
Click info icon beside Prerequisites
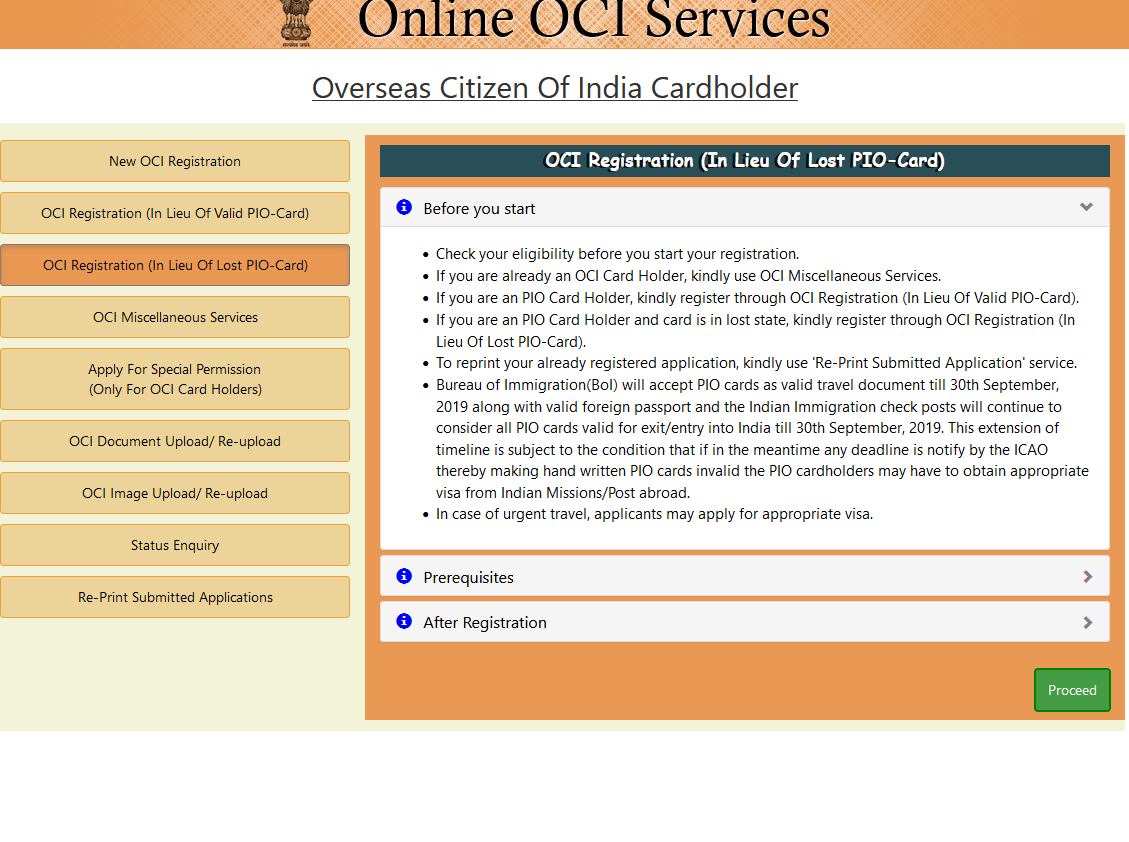click(404, 576)
